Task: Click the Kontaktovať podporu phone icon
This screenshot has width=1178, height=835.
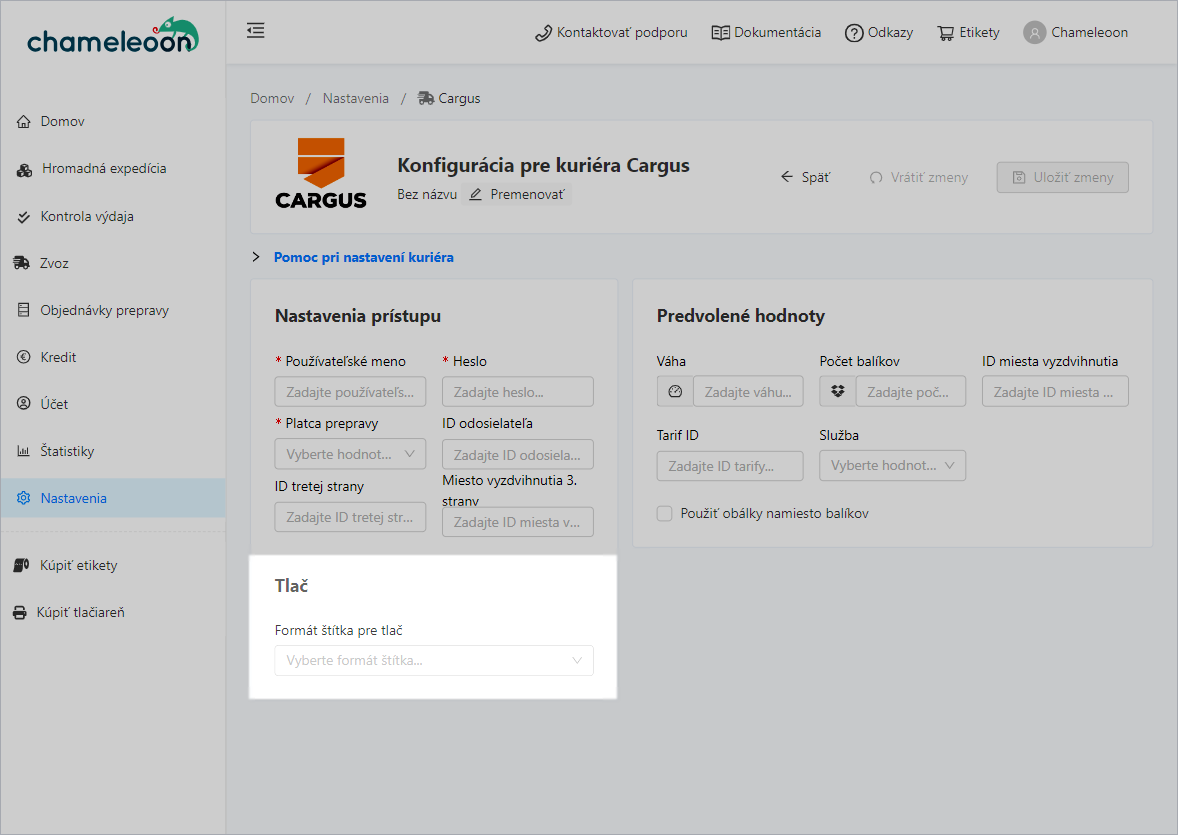Action: click(x=543, y=33)
